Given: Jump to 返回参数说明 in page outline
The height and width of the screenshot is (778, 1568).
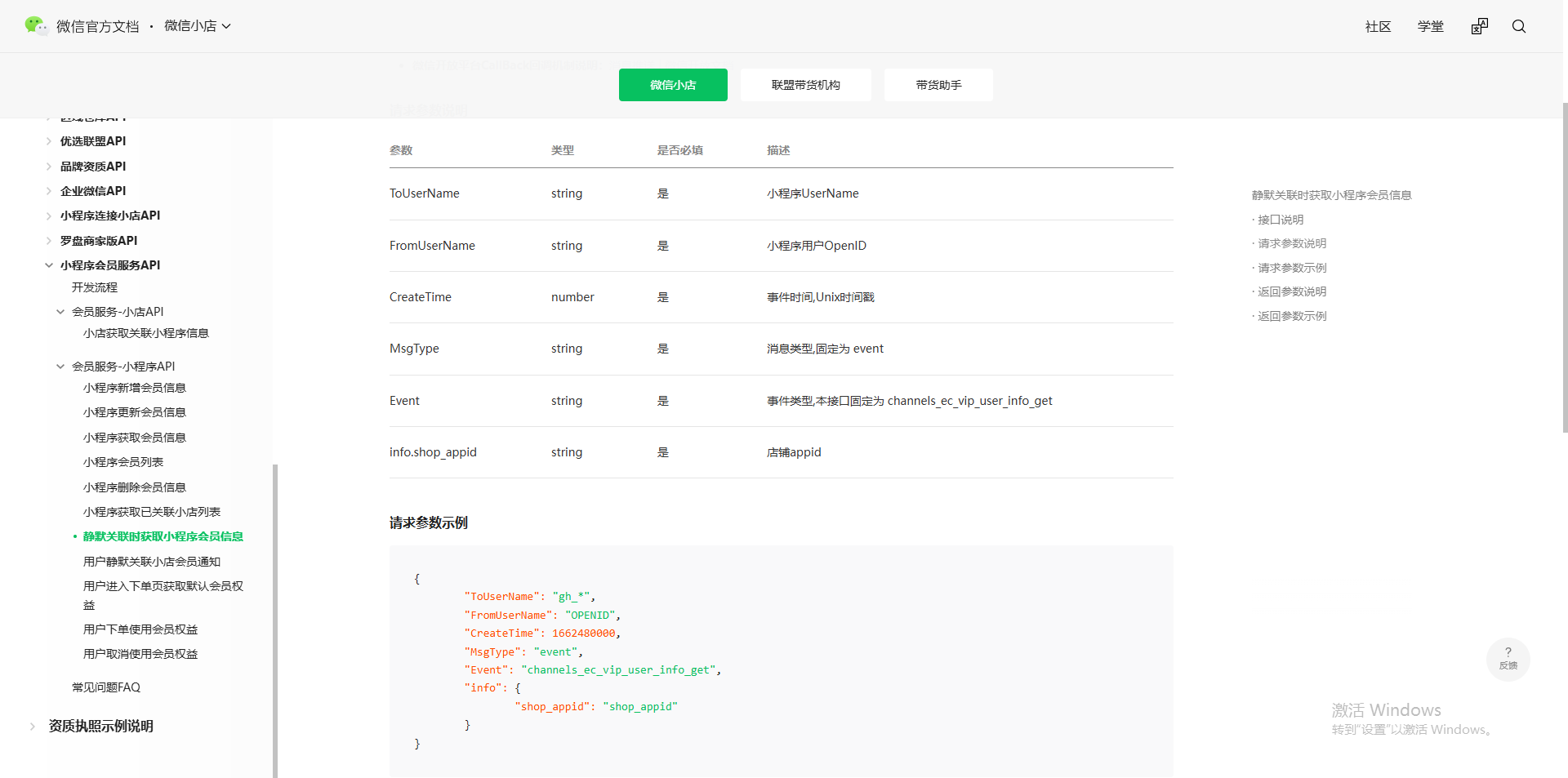Looking at the screenshot, I should click(x=1292, y=291).
